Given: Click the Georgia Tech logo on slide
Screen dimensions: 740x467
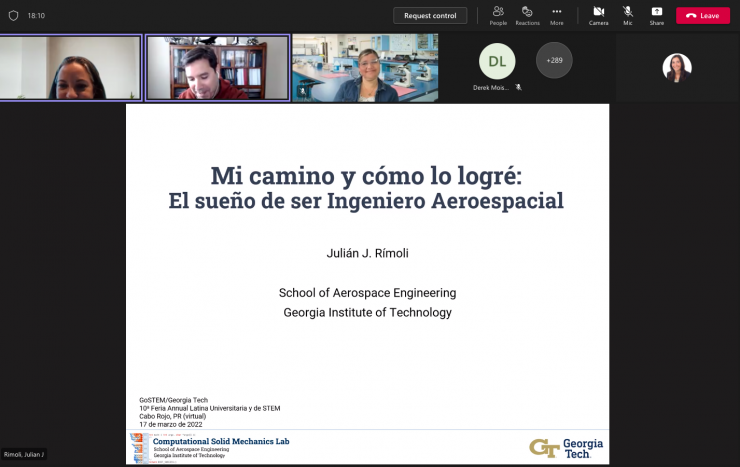Looking at the screenshot, I should 566,447.
